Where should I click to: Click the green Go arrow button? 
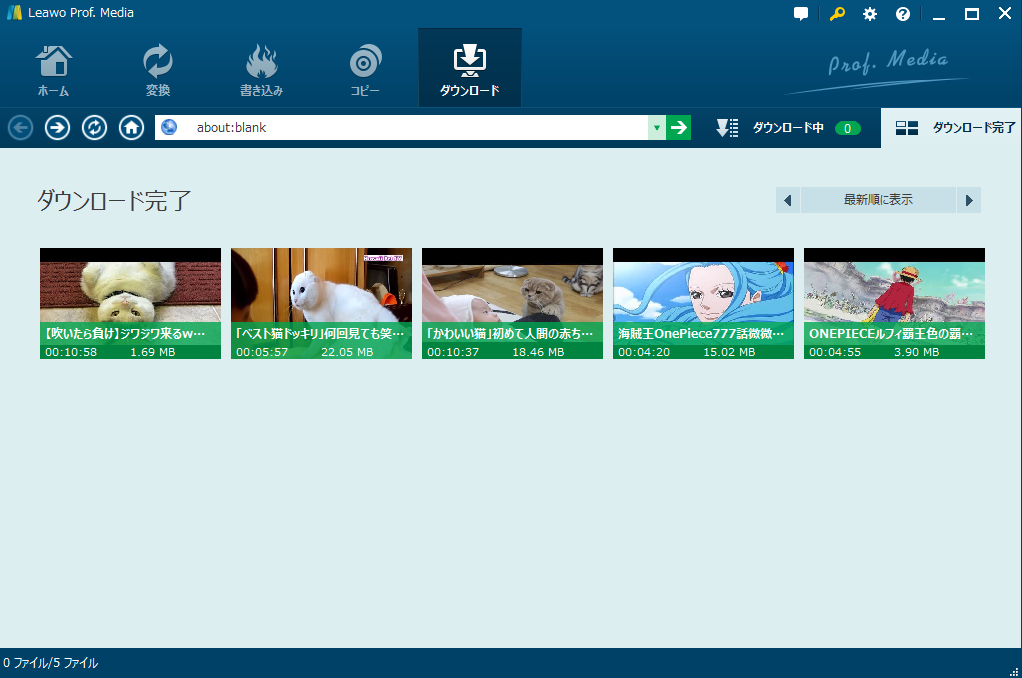click(679, 128)
